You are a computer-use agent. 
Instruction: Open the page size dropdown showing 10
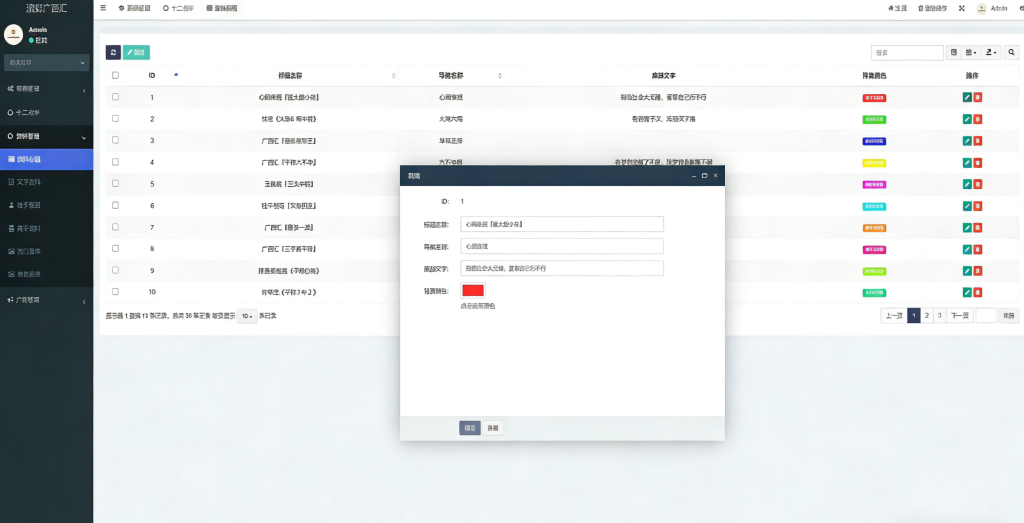[247, 316]
